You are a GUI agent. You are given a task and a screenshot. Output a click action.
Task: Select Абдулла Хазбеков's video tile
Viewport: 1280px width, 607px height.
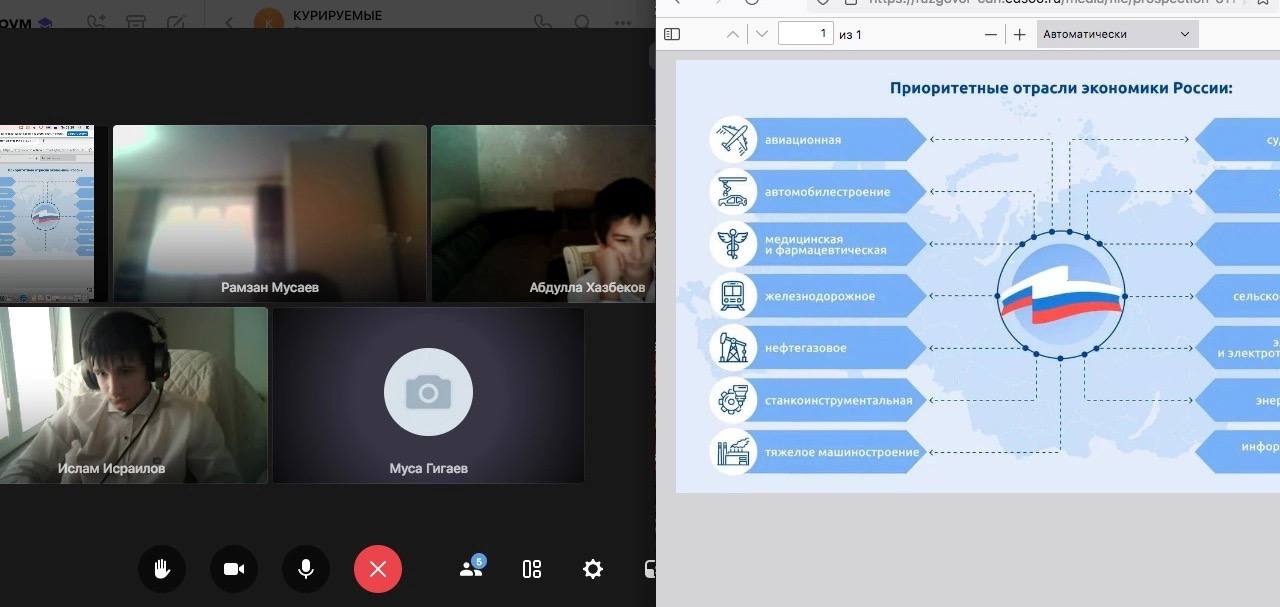(x=543, y=213)
